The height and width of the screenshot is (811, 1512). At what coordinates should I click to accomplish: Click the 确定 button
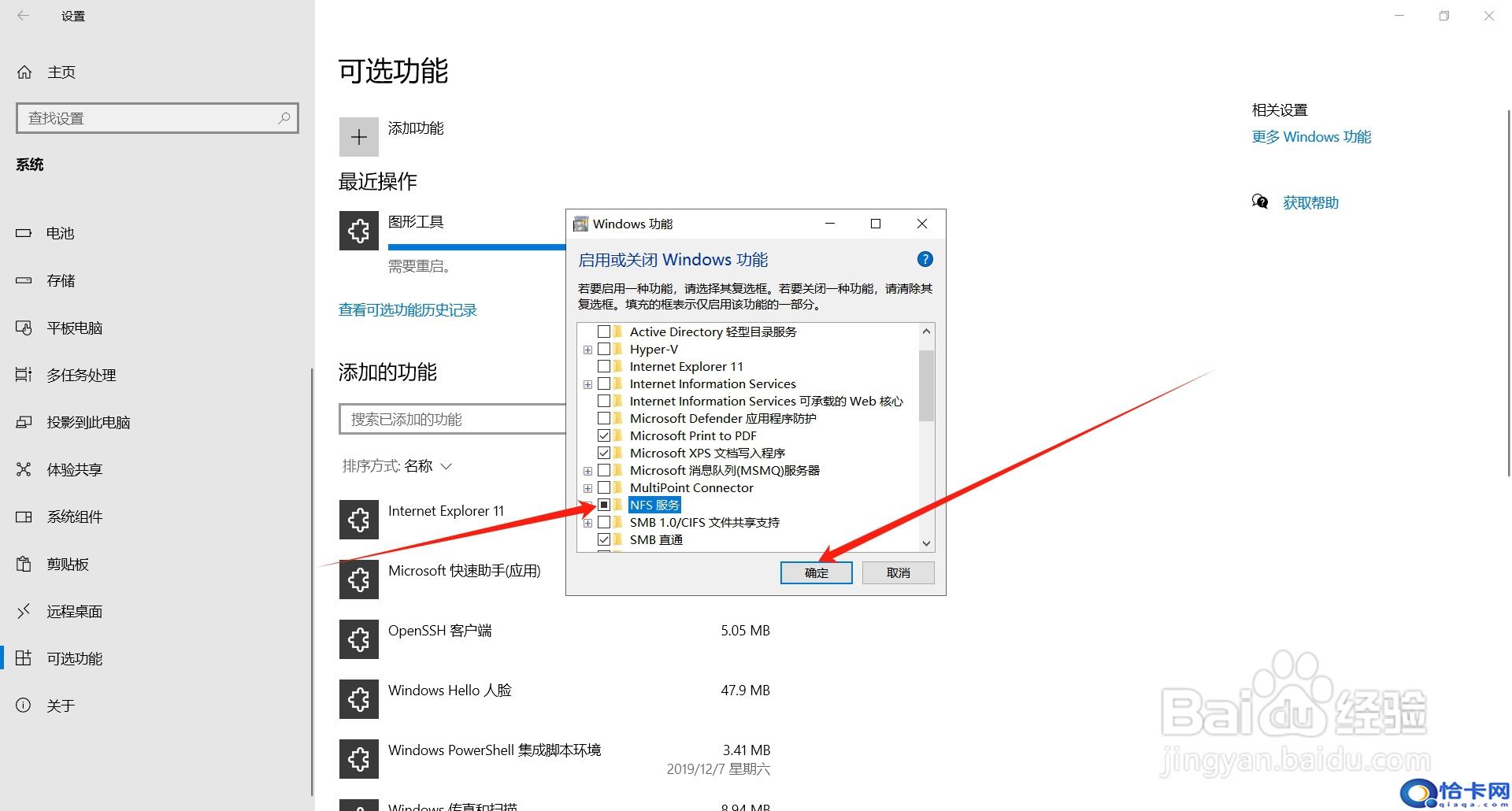click(x=816, y=572)
